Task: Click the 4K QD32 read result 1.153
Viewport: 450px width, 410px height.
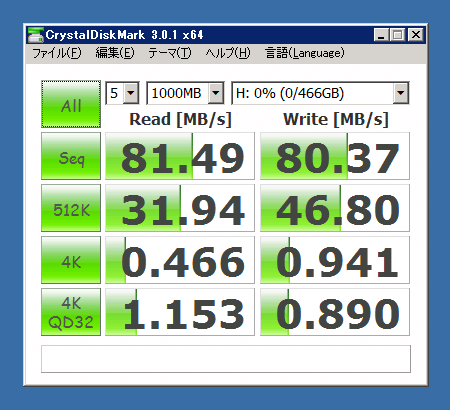Action: click(x=180, y=312)
